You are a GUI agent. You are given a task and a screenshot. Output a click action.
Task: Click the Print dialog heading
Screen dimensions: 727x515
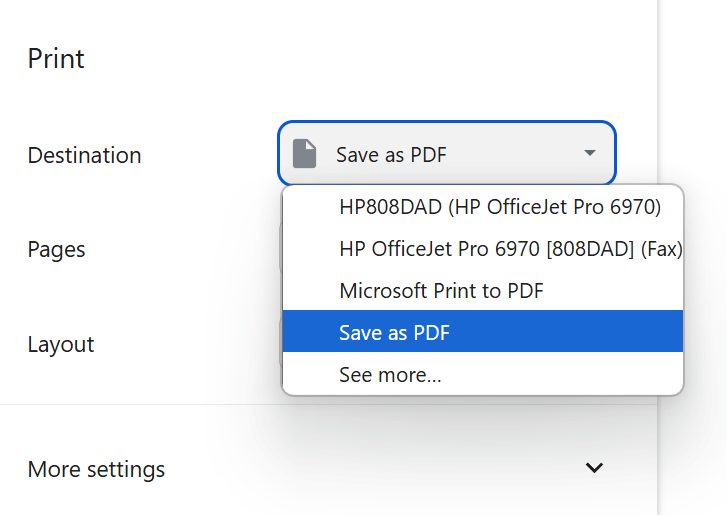pos(56,58)
